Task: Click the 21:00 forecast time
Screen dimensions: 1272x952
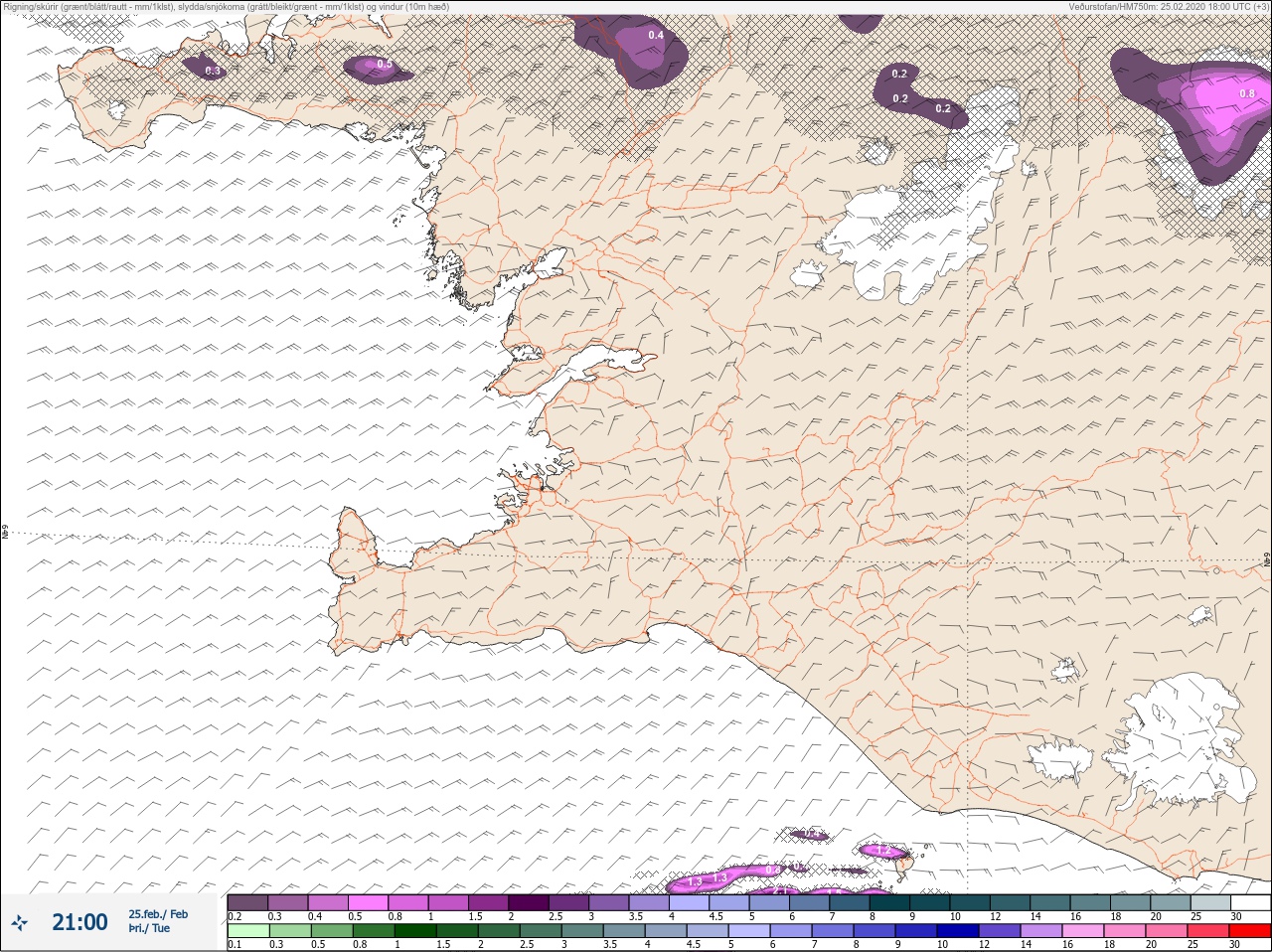Action: (x=79, y=922)
